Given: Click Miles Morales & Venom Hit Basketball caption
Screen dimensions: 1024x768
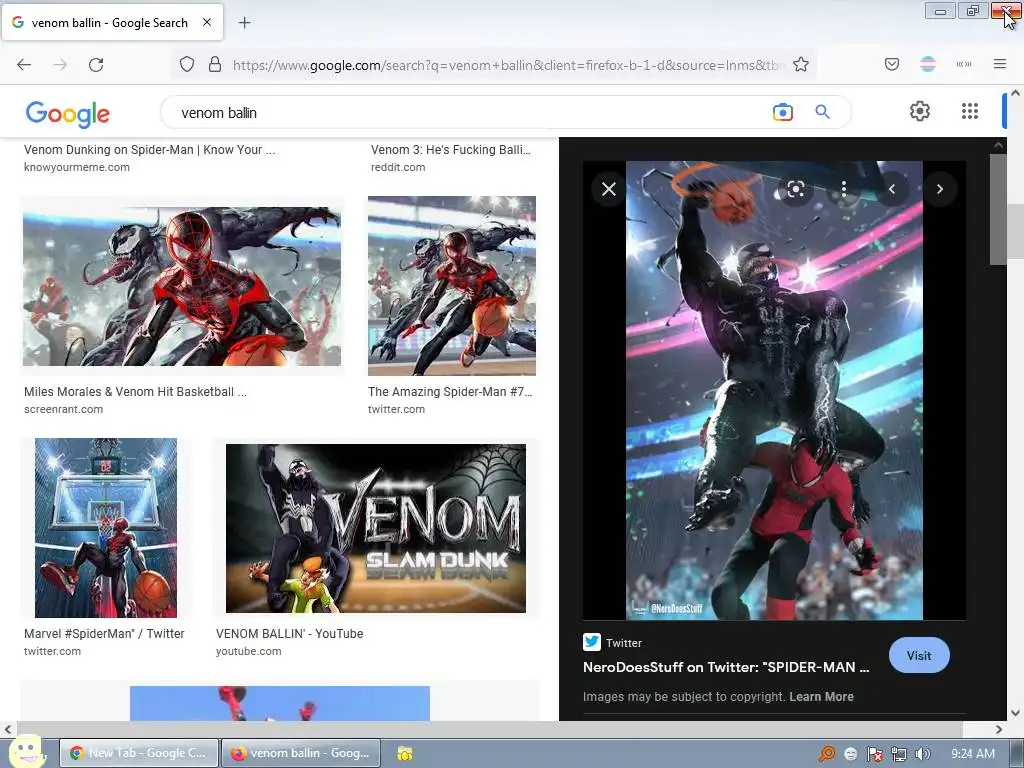Looking at the screenshot, I should tap(135, 392).
